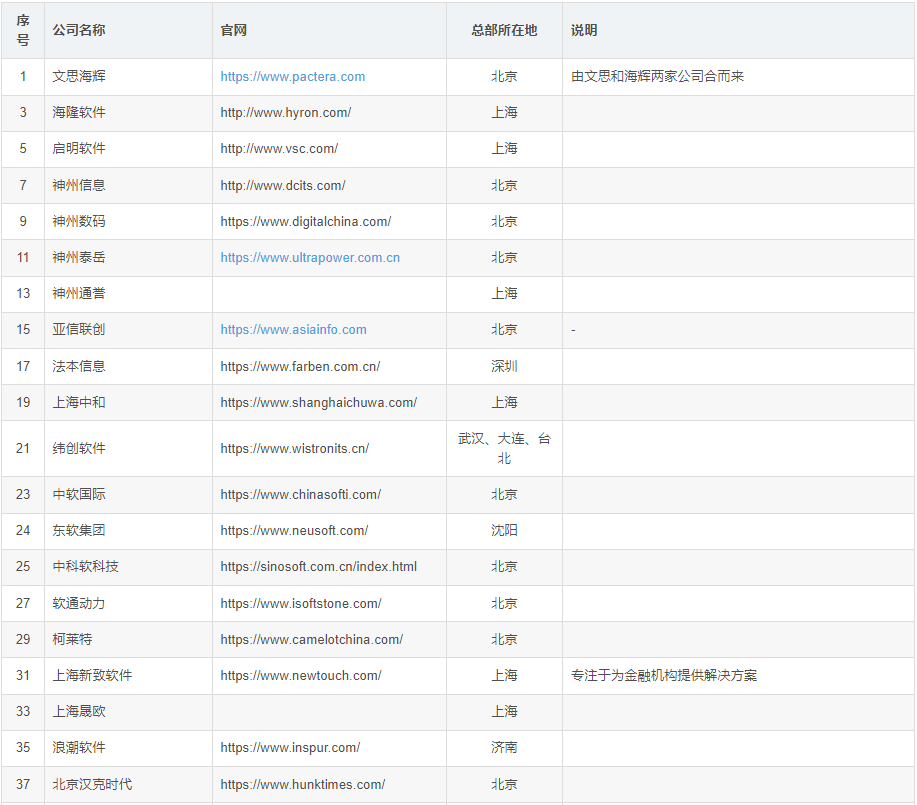Click the 序号 column header
The image size is (917, 805).
click(23, 30)
